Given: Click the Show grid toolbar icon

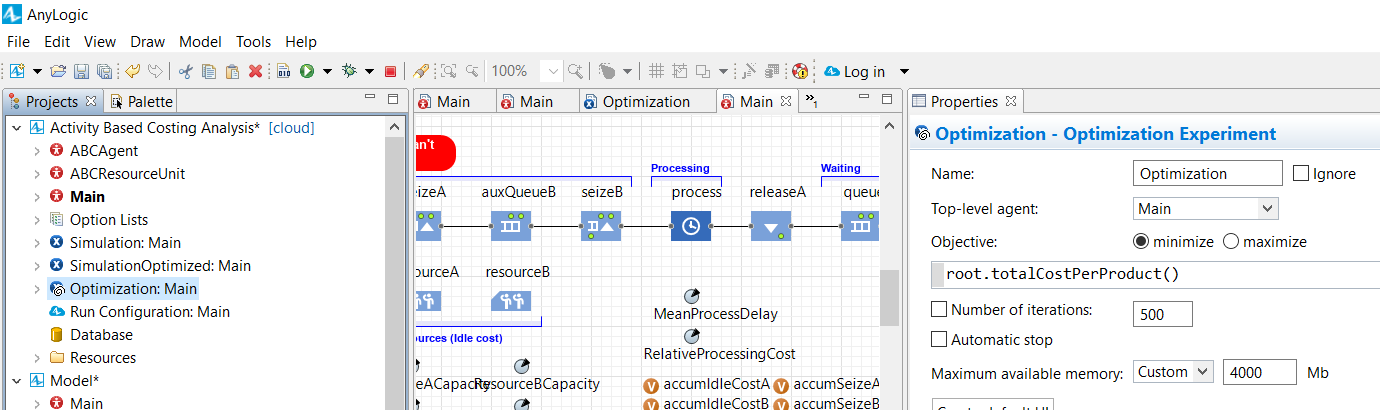Looking at the screenshot, I should [x=657, y=71].
